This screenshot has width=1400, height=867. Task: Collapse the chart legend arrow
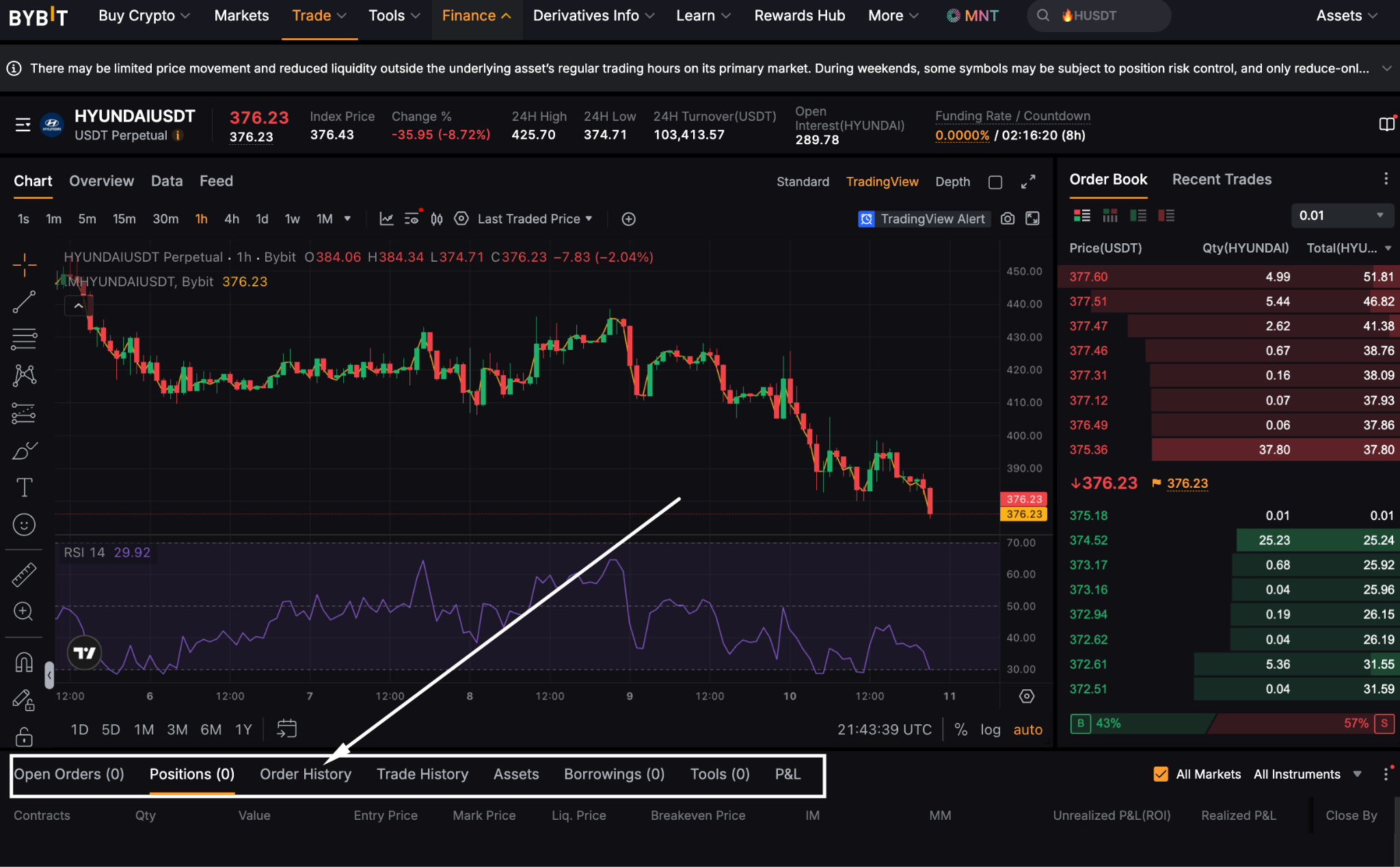tap(79, 306)
